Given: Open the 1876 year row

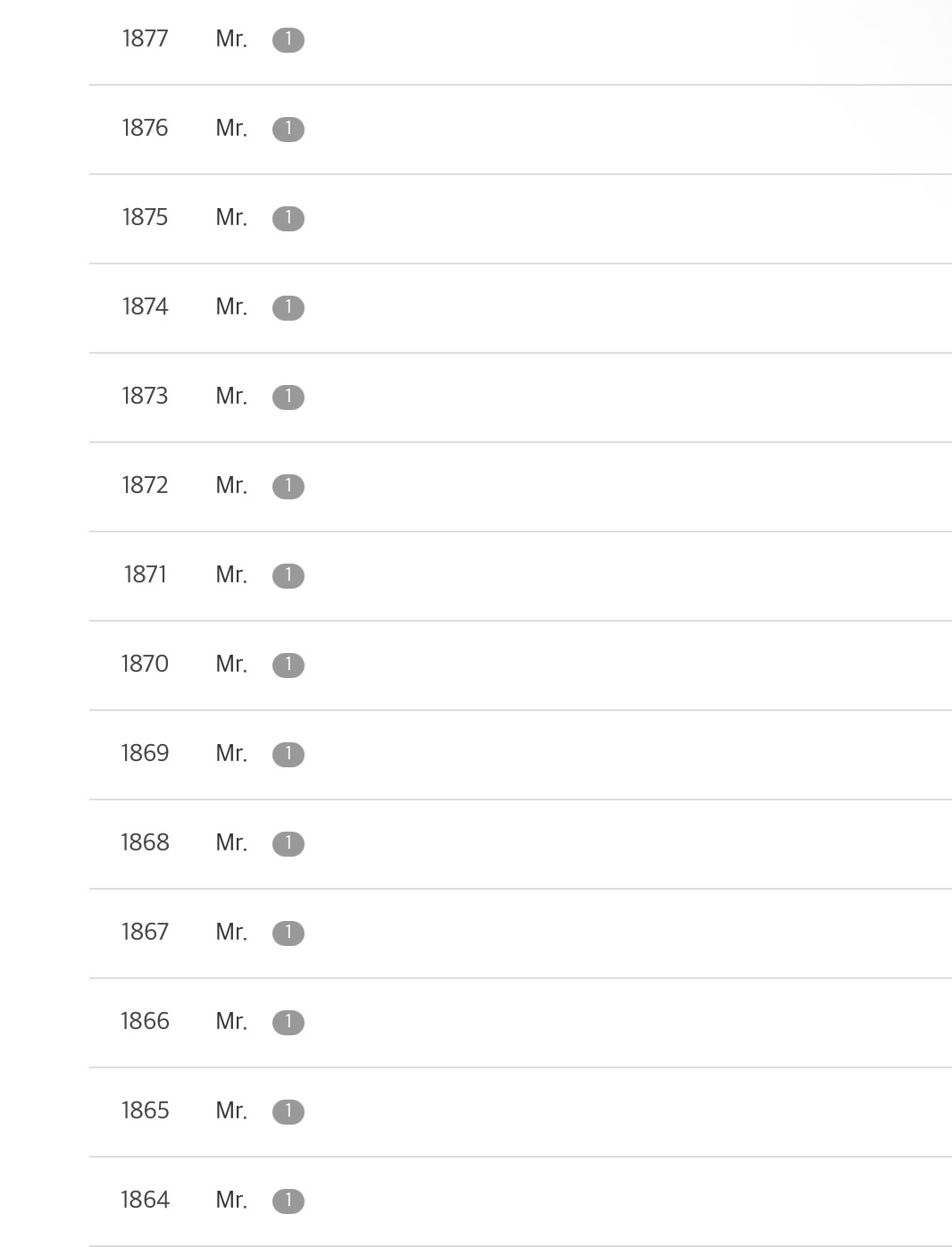Looking at the screenshot, I should coord(145,129).
